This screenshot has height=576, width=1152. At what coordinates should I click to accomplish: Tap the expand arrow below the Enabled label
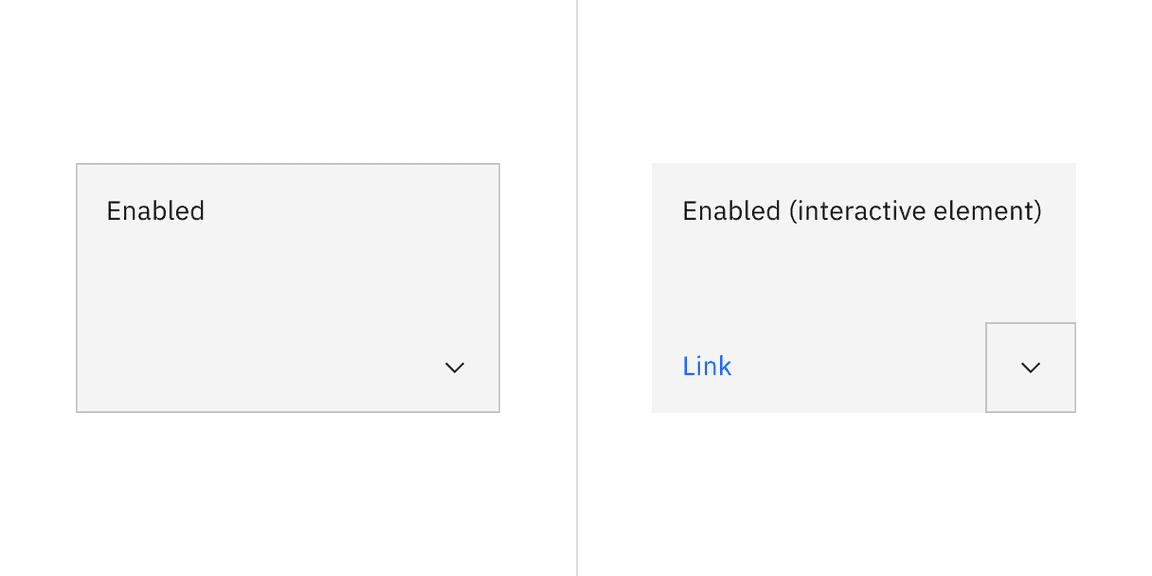454,368
